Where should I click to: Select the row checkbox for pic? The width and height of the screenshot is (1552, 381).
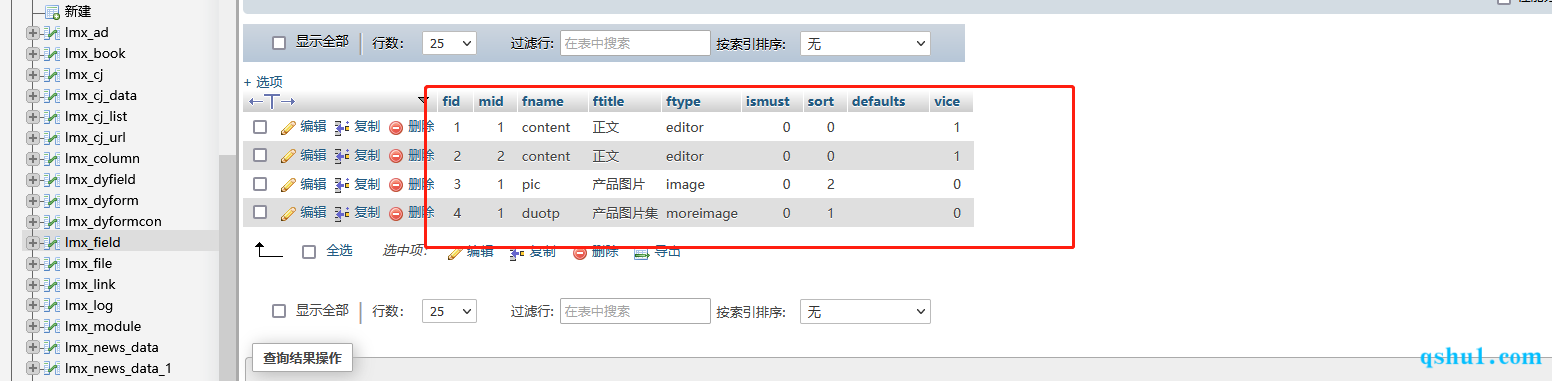(x=260, y=184)
